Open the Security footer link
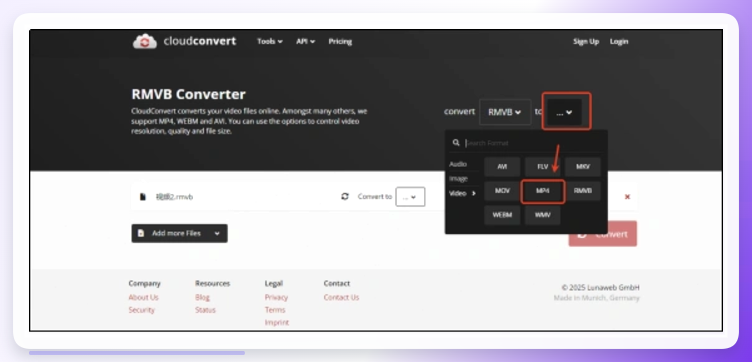 pyautogui.click(x=141, y=310)
